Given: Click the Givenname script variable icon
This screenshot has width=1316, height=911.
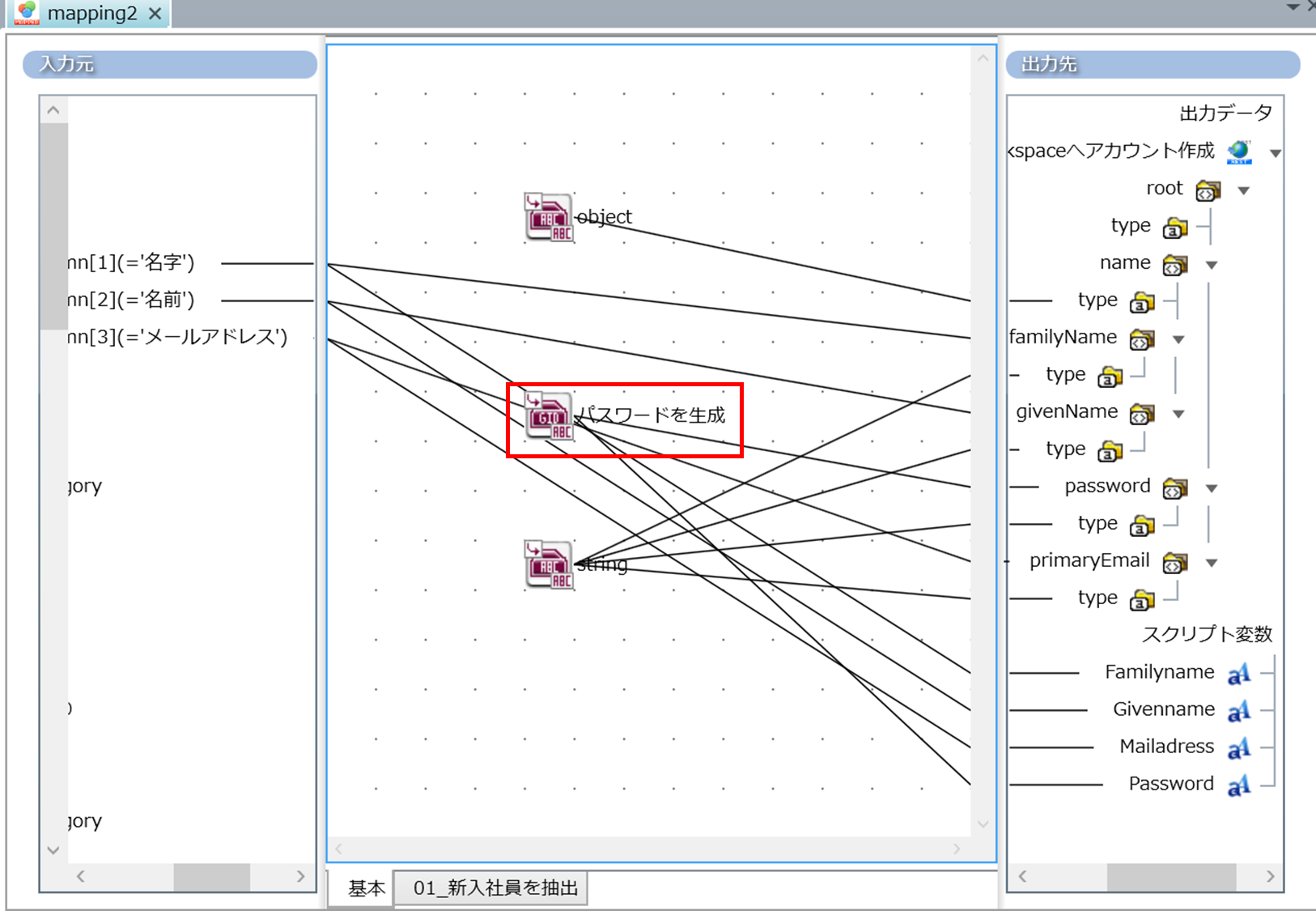Looking at the screenshot, I should (1239, 711).
